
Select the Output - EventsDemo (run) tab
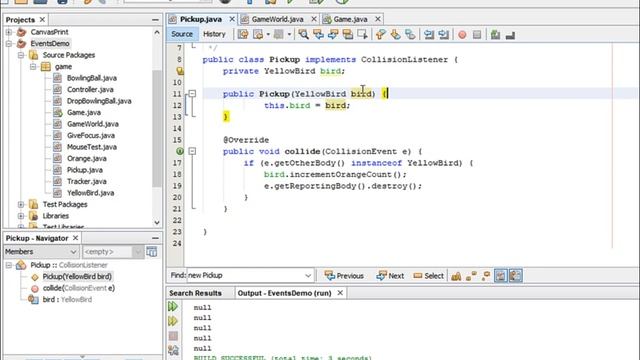point(284,293)
